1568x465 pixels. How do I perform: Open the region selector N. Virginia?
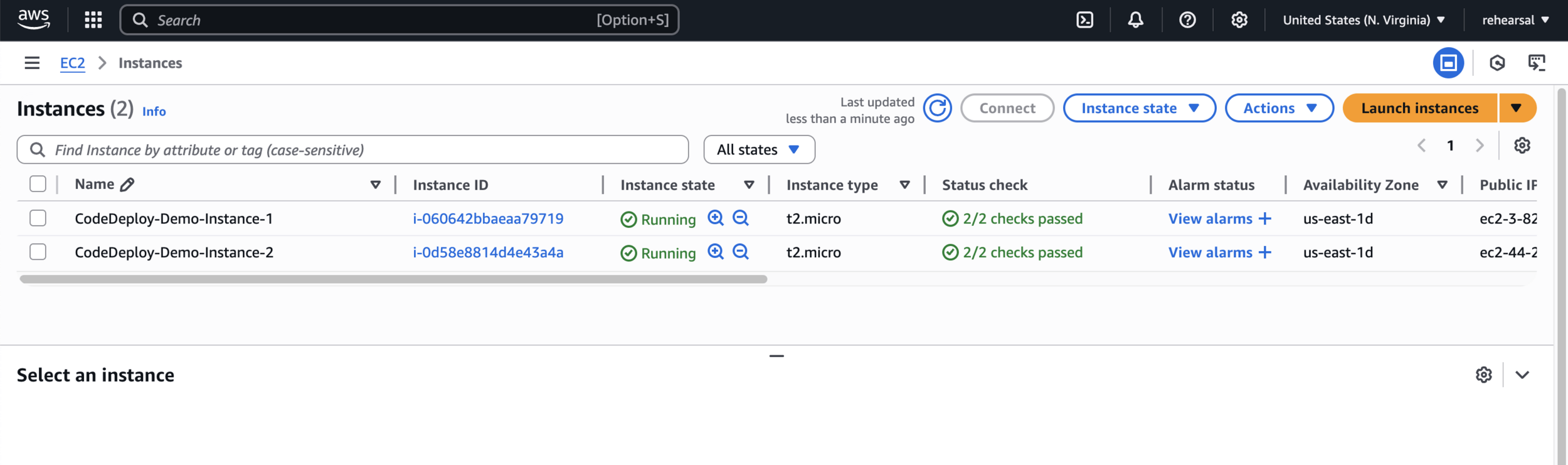(x=1364, y=20)
